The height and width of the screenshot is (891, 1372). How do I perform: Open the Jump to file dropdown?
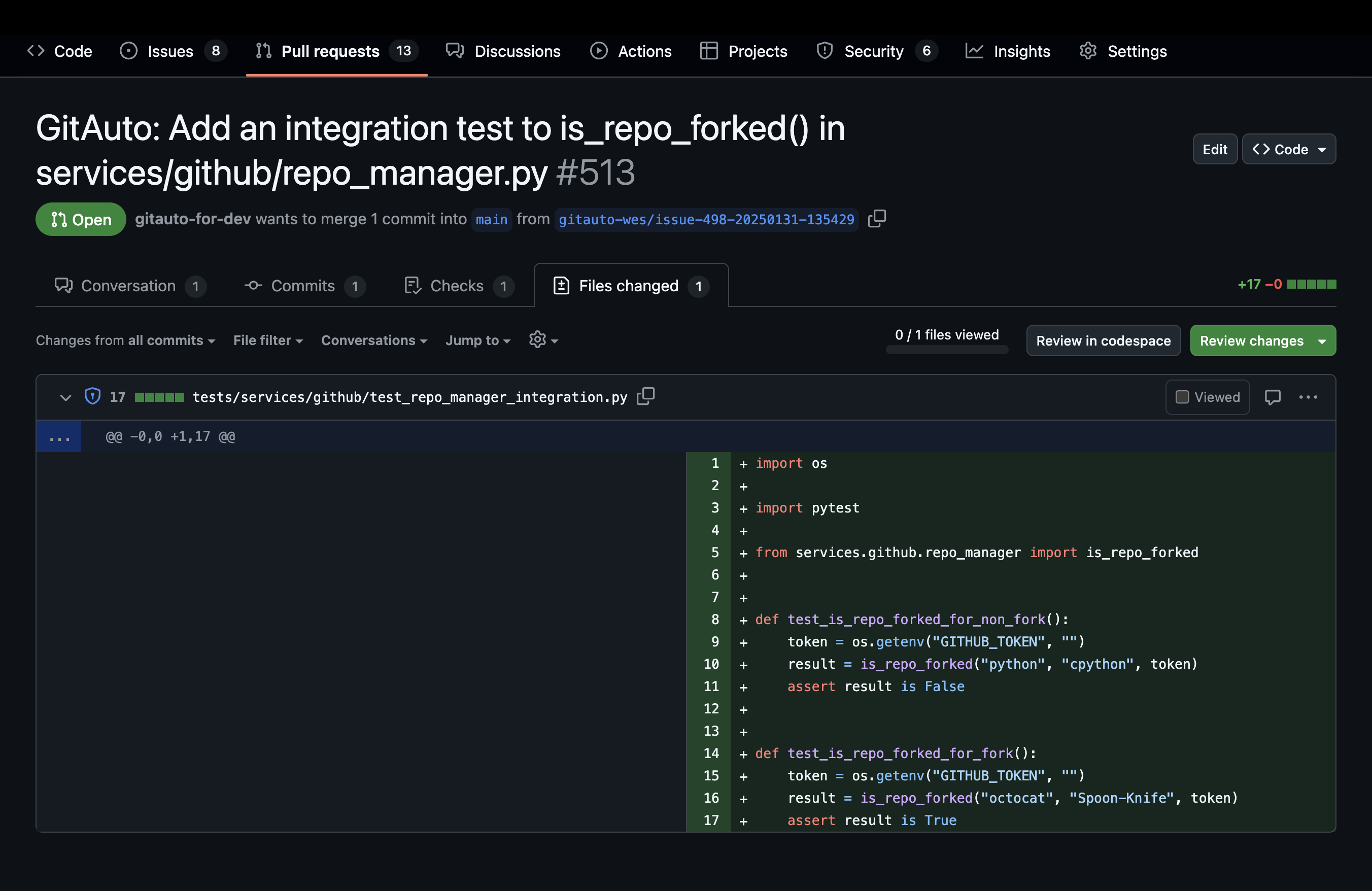(x=477, y=340)
